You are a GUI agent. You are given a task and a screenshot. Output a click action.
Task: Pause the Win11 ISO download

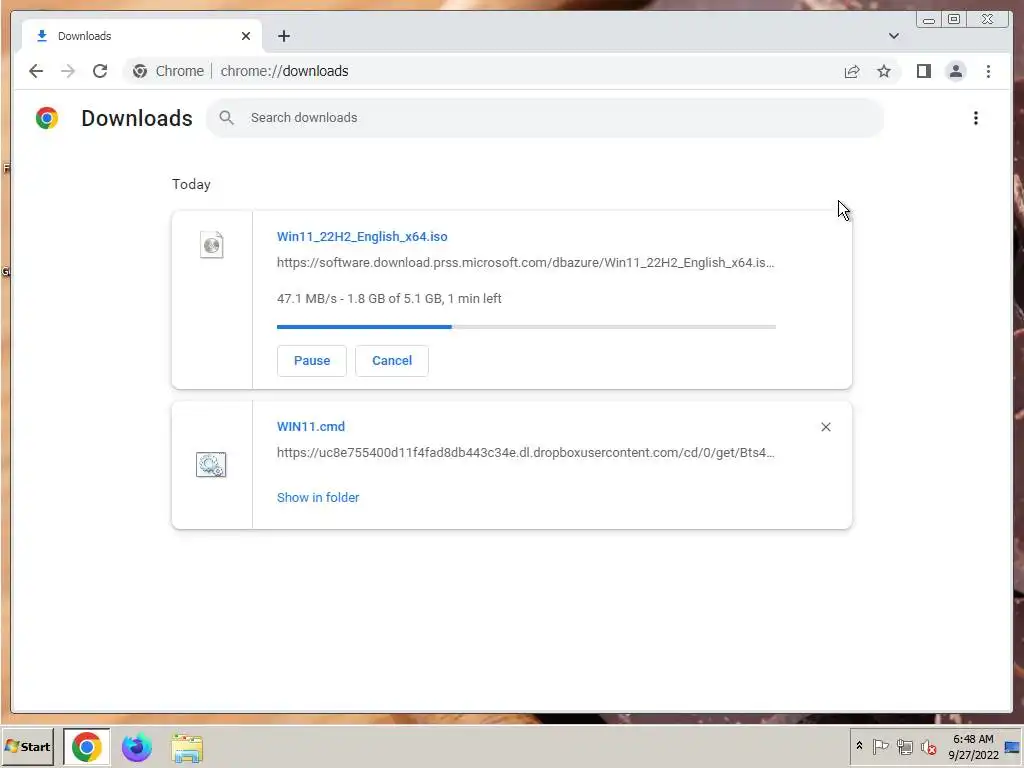[312, 360]
